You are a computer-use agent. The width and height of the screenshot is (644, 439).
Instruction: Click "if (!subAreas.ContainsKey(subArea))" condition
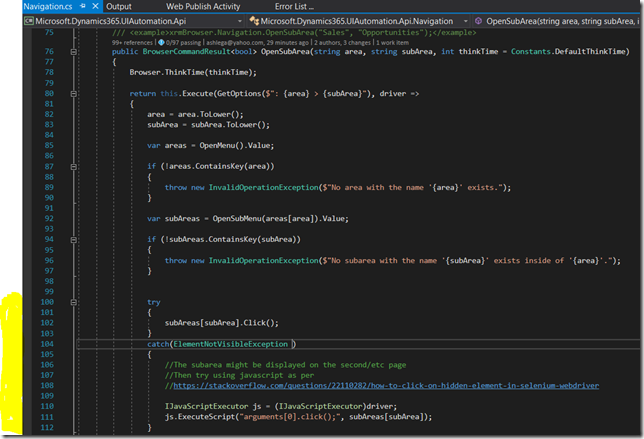pos(223,239)
